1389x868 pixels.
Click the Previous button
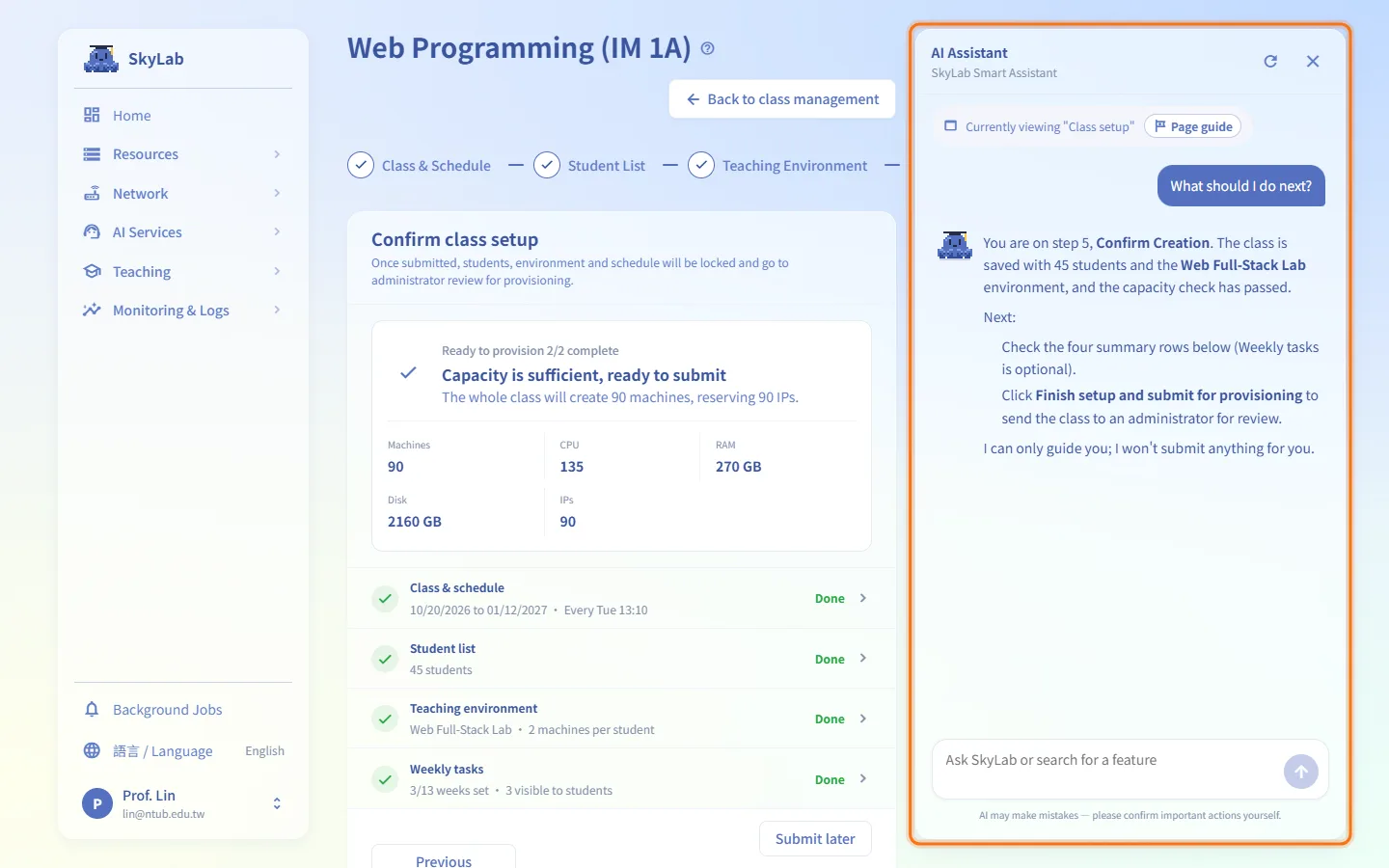[444, 856]
